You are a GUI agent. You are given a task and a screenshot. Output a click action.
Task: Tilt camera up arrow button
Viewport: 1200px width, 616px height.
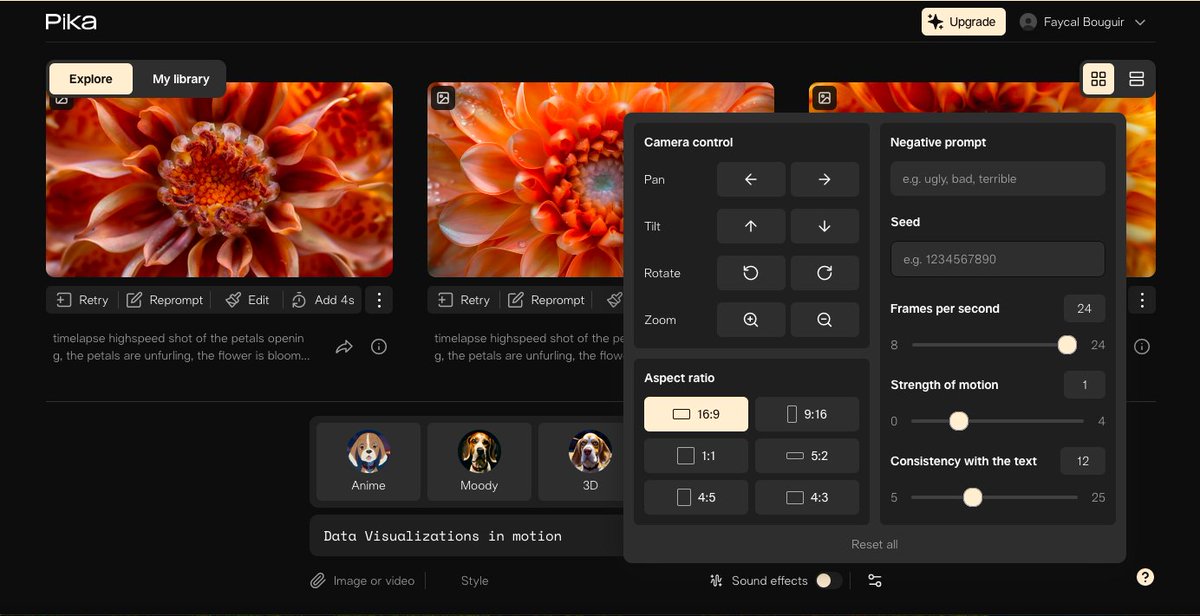click(x=751, y=226)
